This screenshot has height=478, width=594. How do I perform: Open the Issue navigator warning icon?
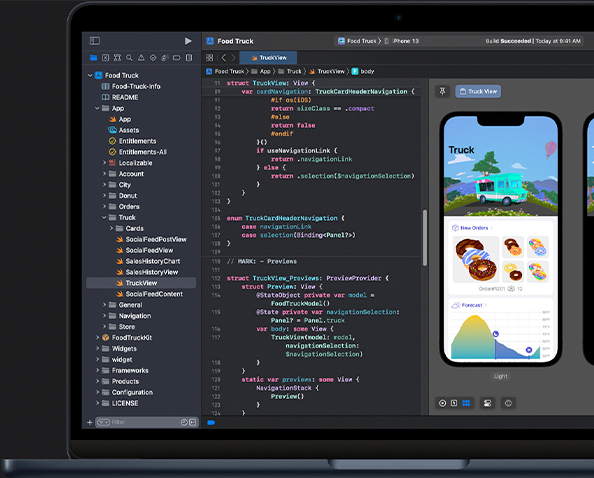pos(141,58)
